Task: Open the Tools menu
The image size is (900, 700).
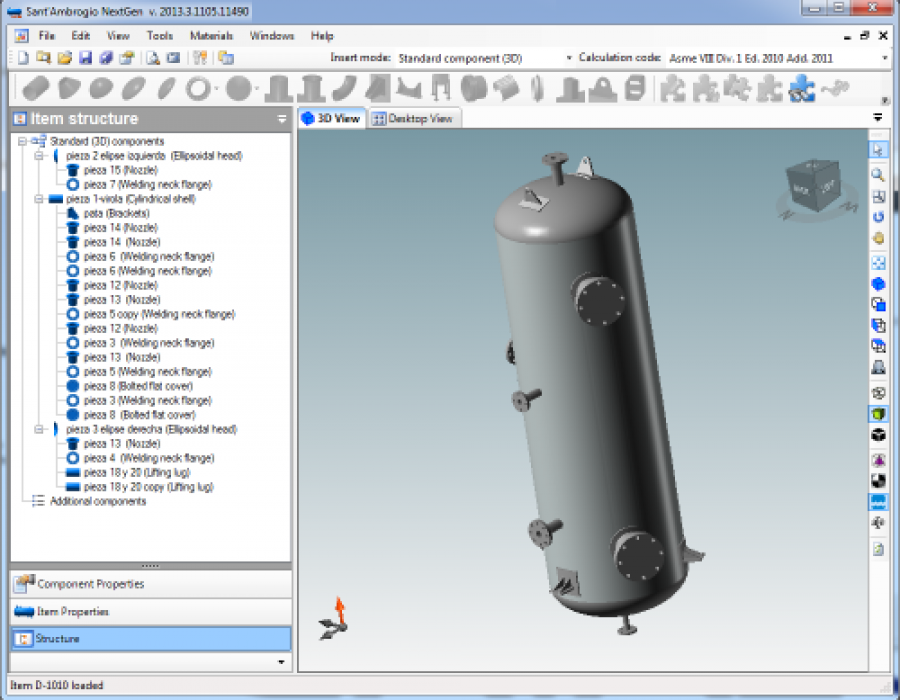Action: (160, 36)
